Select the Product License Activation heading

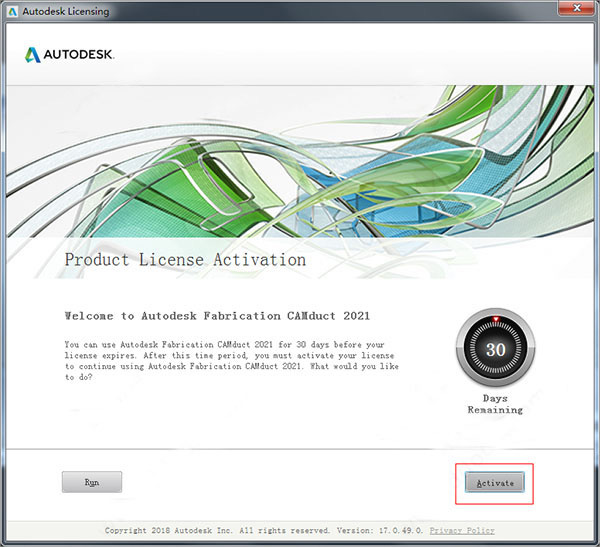point(185,260)
